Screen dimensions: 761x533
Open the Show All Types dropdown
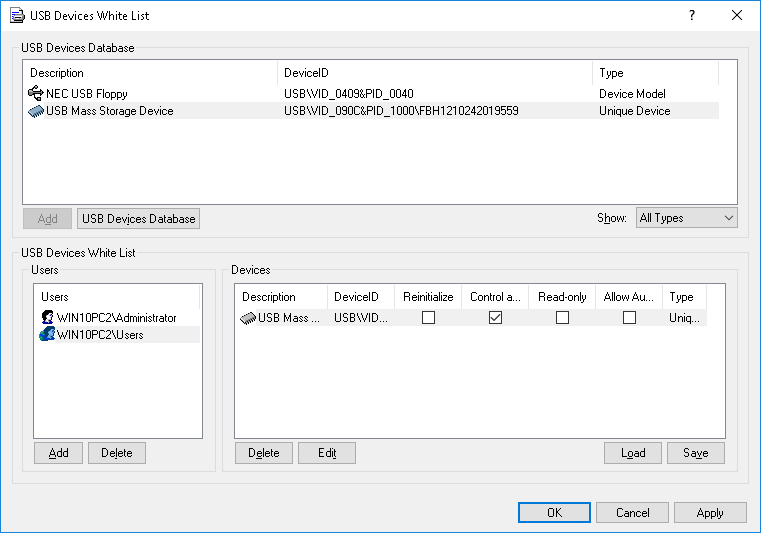coord(686,218)
